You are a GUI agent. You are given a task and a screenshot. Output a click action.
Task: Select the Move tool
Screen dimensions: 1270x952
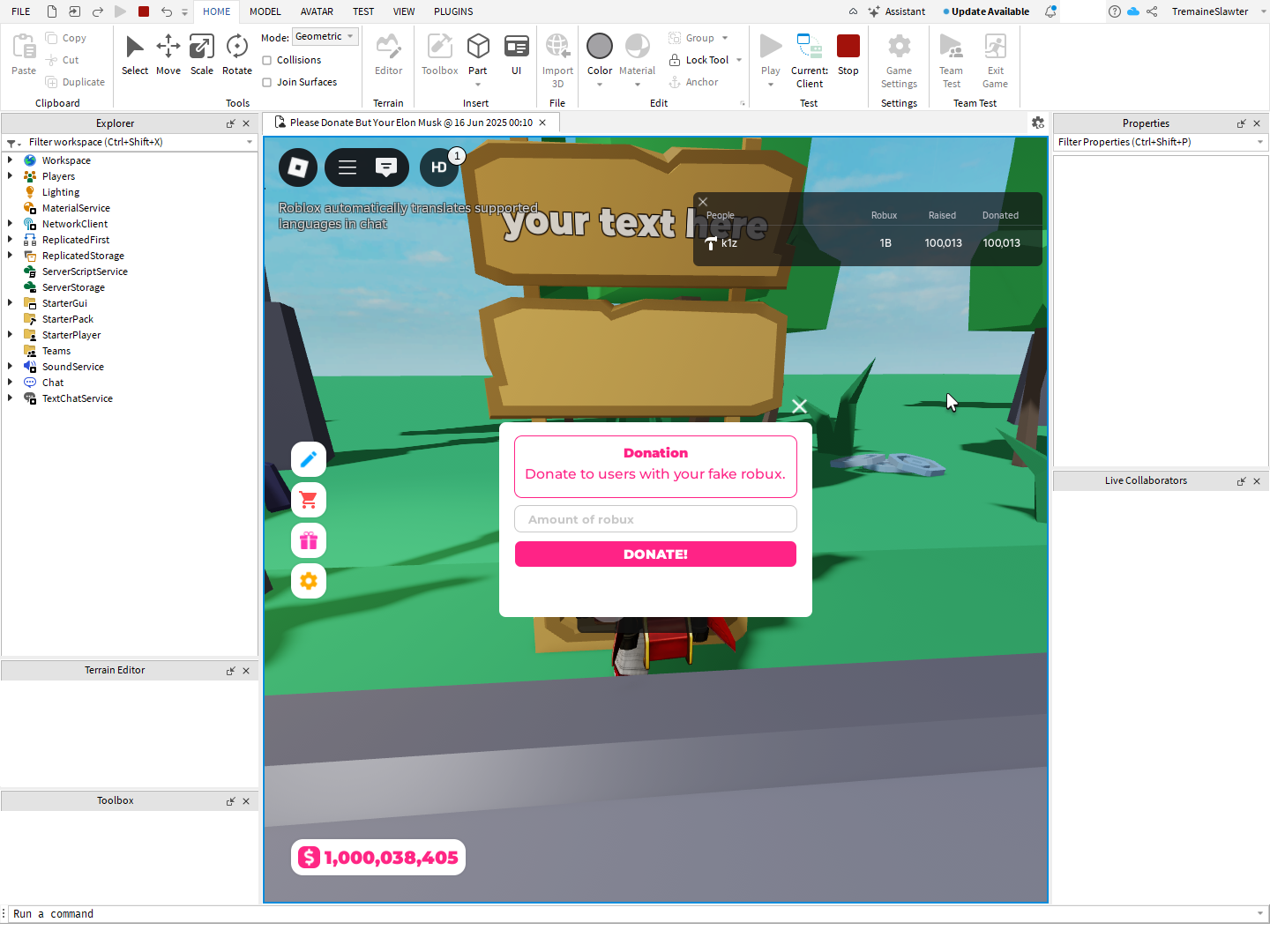click(x=168, y=56)
